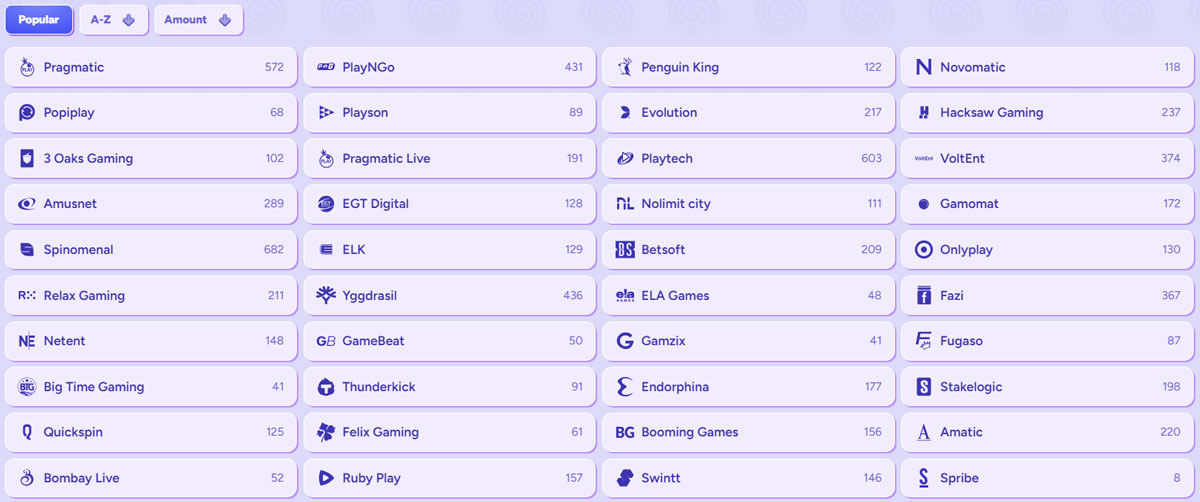
Task: Select the Popular sorting tab
Action: (x=39, y=20)
